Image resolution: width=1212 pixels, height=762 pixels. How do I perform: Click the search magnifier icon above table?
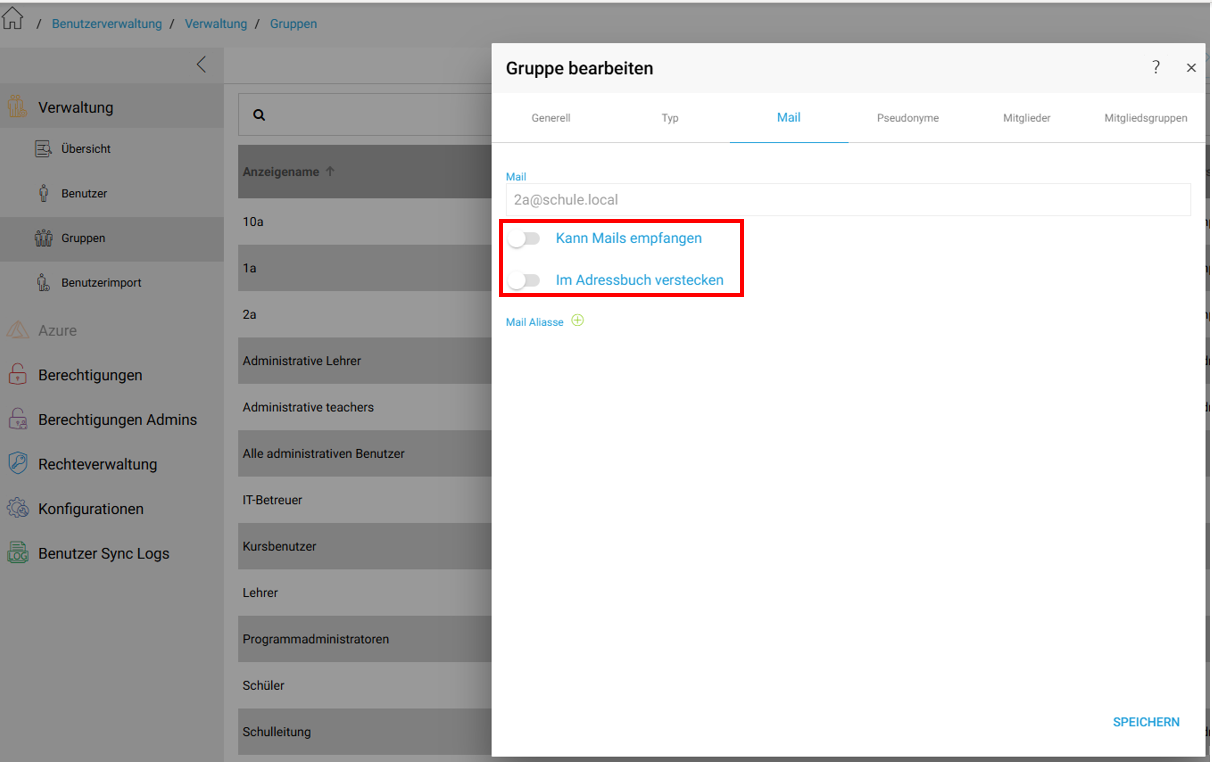[x=259, y=115]
